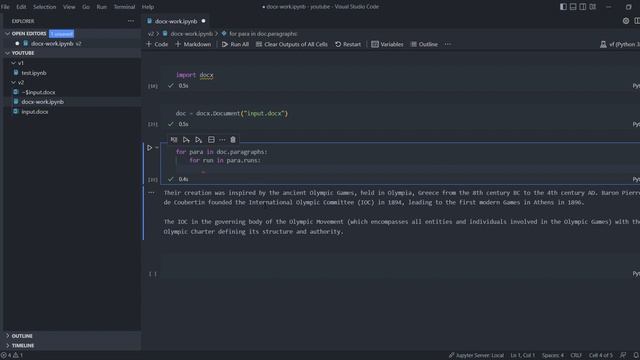640x360 pixels.
Task: Open the Edit menu
Action: [x=21, y=7]
